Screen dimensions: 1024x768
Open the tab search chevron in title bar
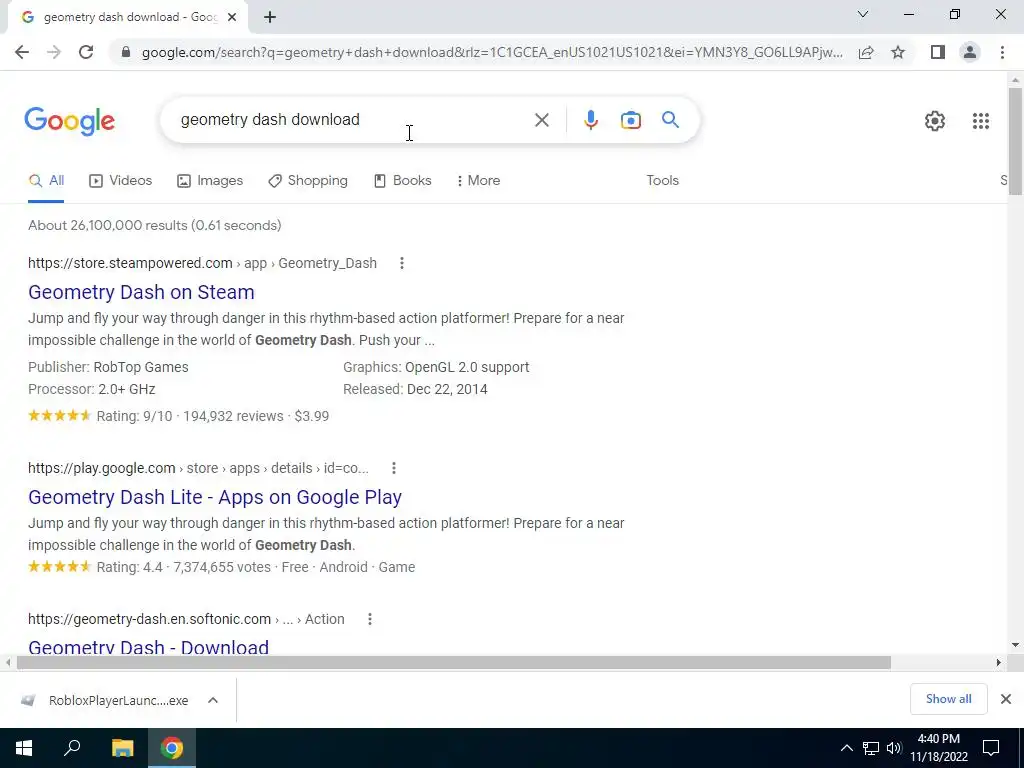tap(863, 14)
